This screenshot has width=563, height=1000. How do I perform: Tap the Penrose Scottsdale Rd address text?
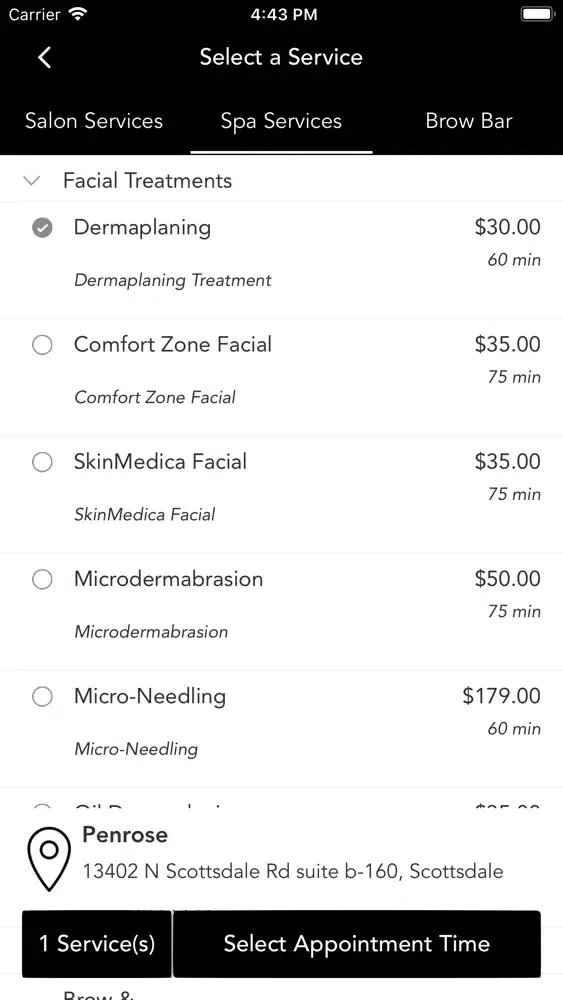pyautogui.click(x=293, y=871)
